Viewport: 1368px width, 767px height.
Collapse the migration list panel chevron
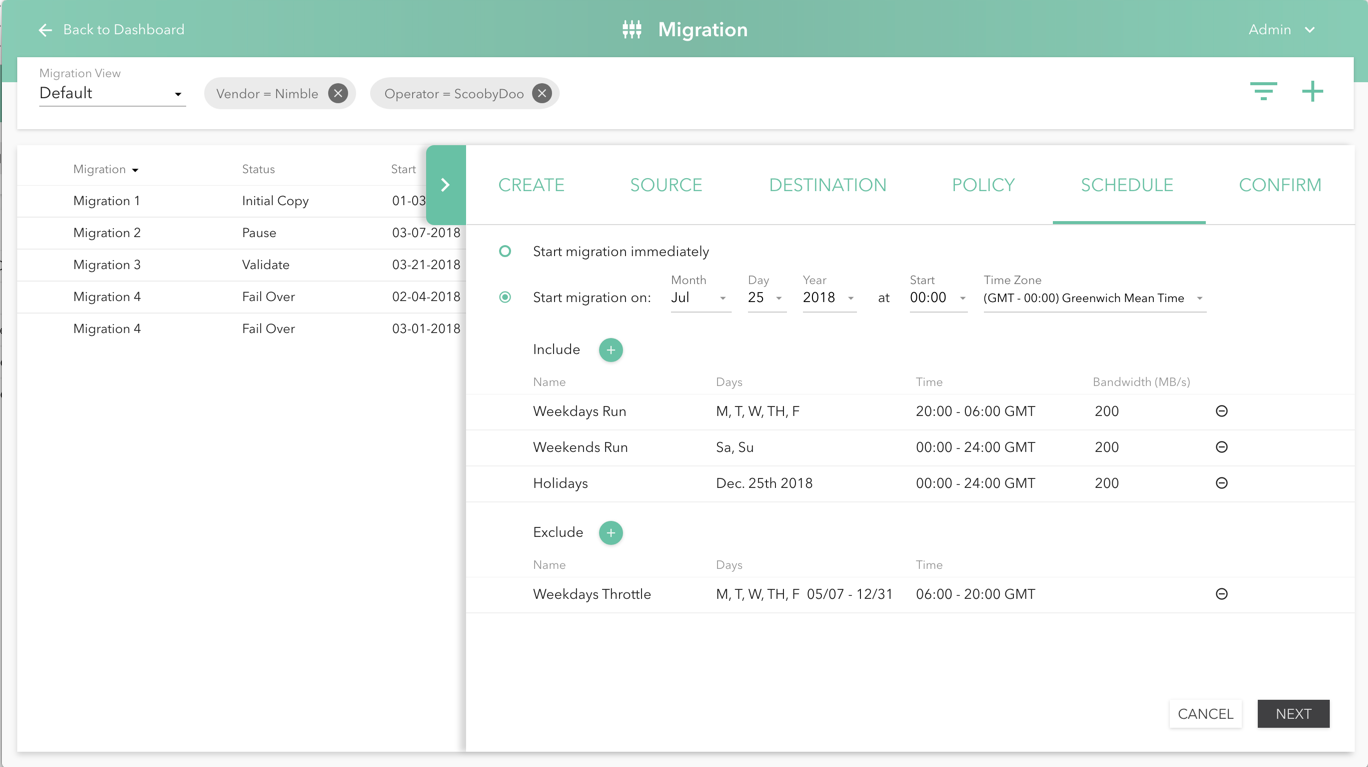click(x=446, y=184)
